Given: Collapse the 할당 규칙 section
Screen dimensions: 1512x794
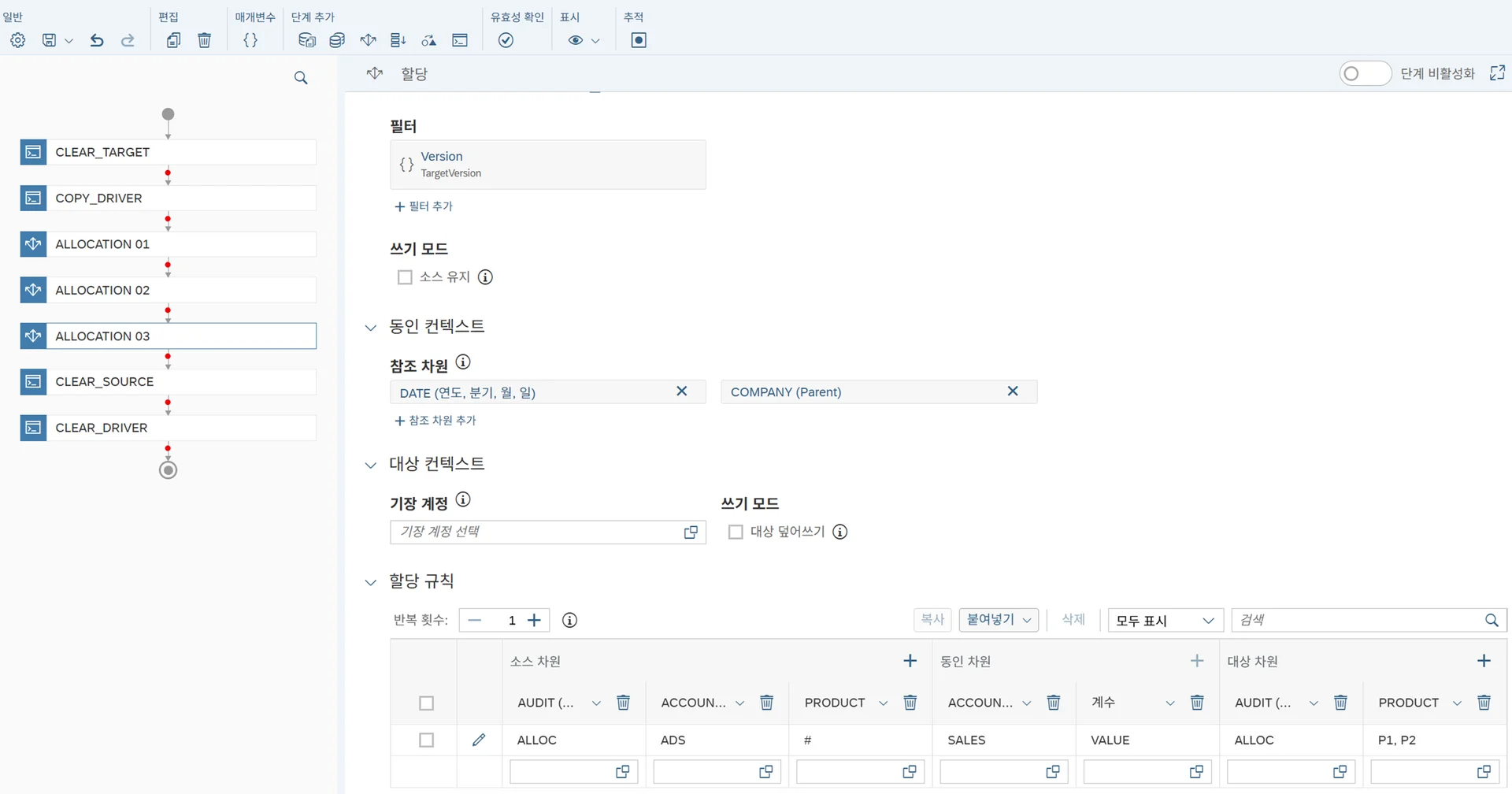Looking at the screenshot, I should coord(371,582).
